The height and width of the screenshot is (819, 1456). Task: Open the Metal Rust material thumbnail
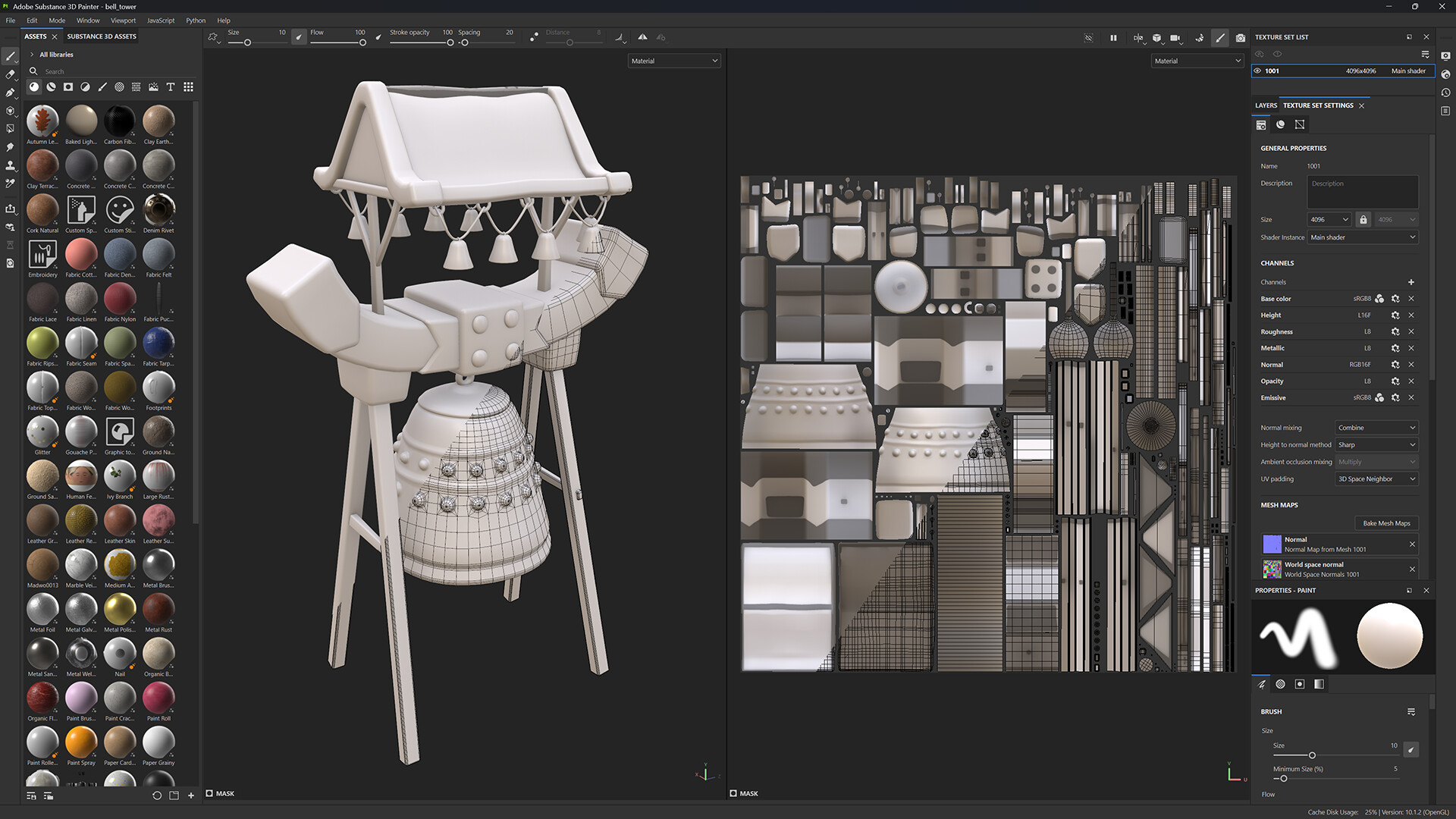point(158,610)
